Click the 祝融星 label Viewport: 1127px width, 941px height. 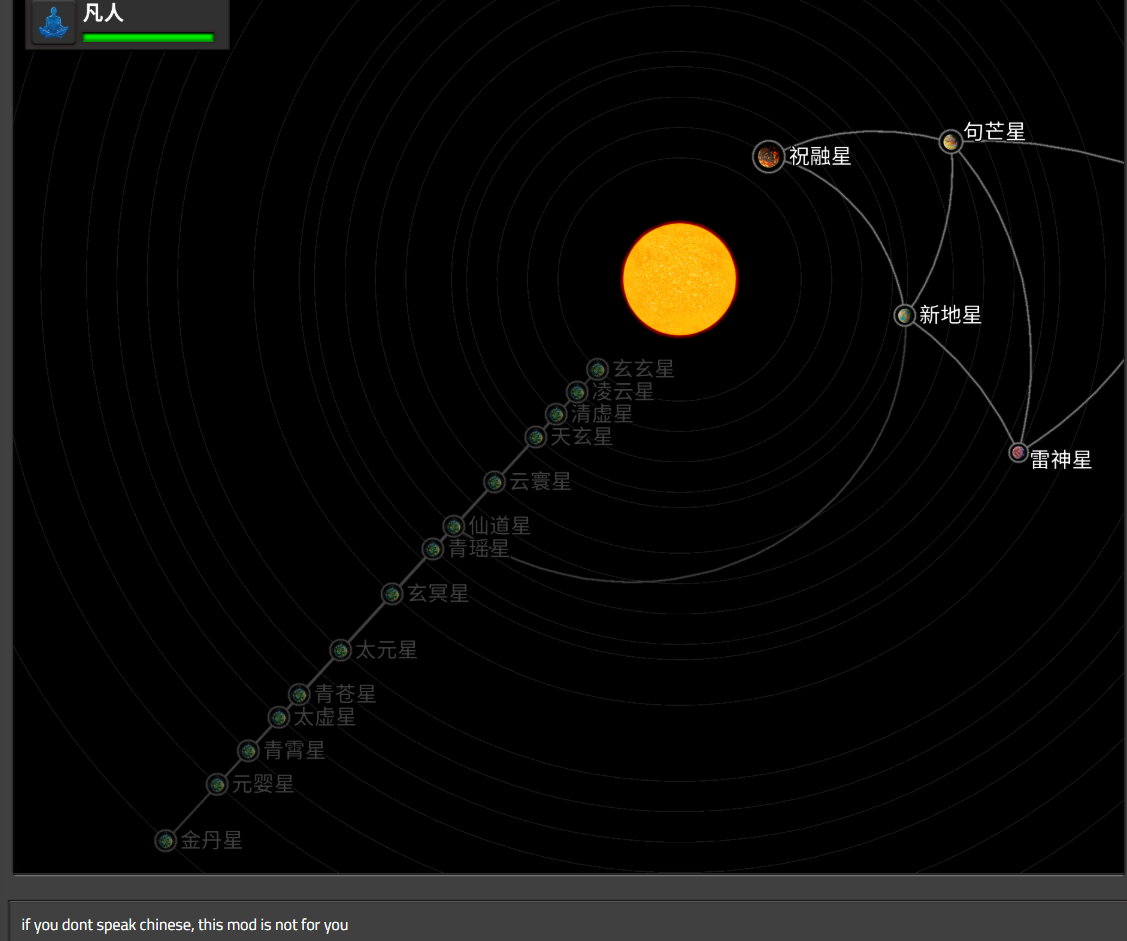tap(820, 156)
